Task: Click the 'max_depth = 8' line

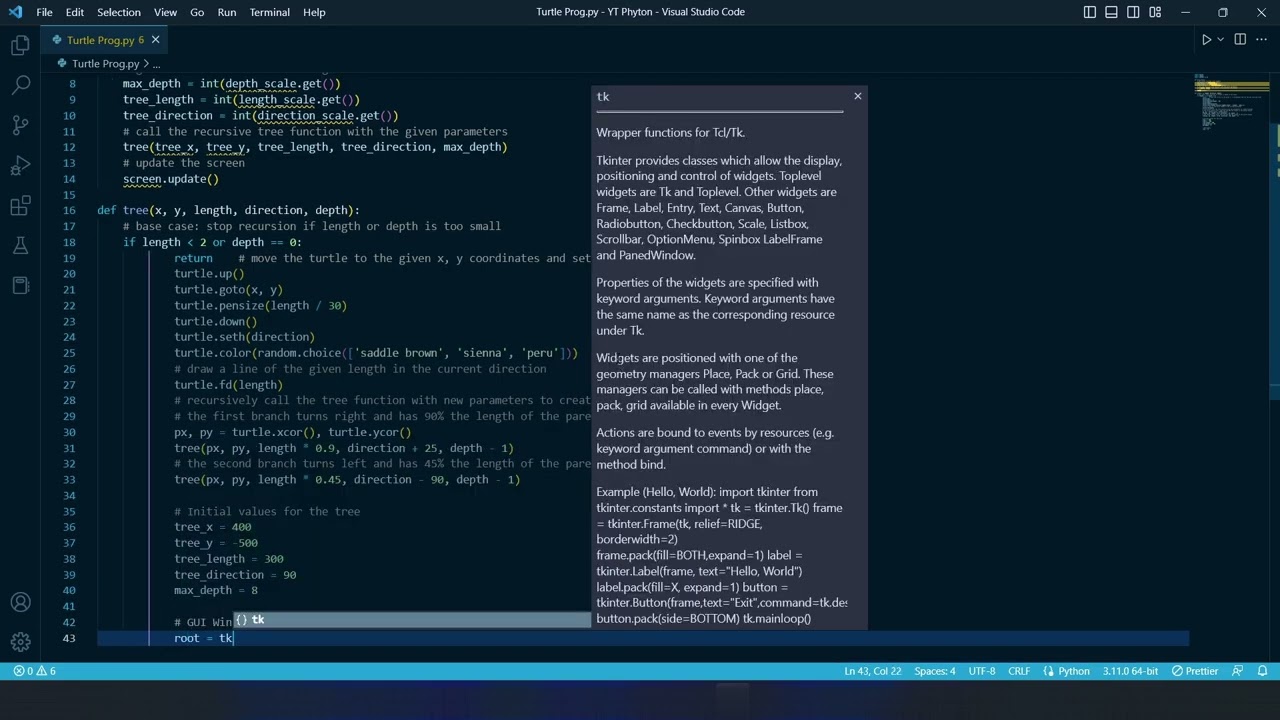Action: pos(216,590)
